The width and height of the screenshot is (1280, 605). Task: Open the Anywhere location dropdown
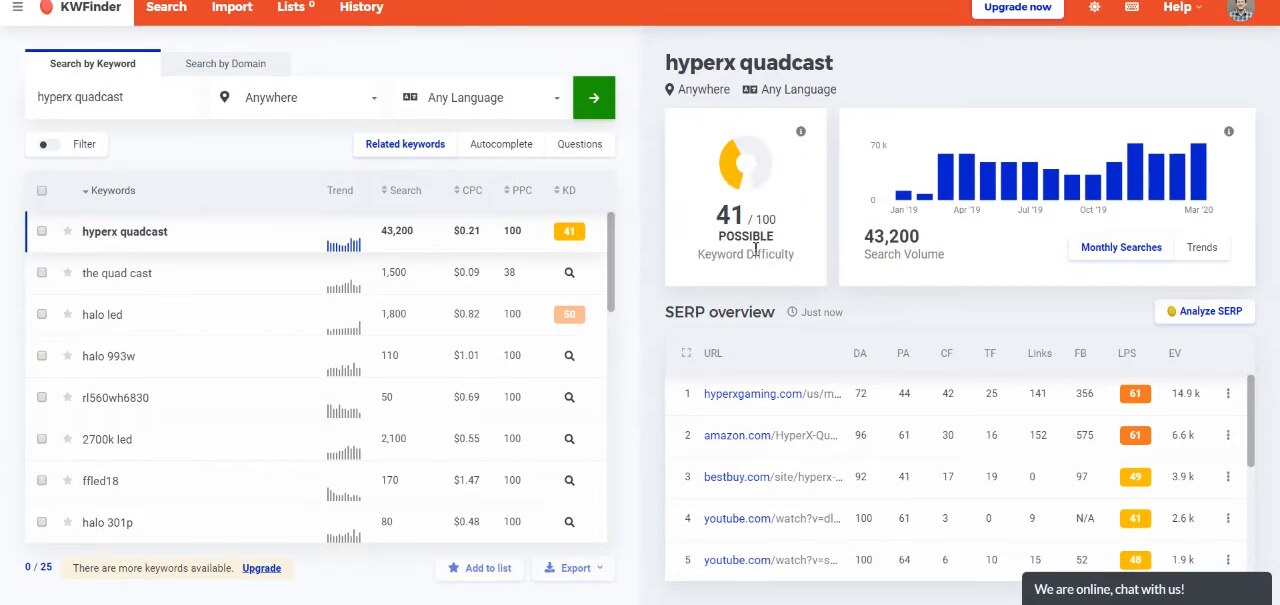point(298,98)
